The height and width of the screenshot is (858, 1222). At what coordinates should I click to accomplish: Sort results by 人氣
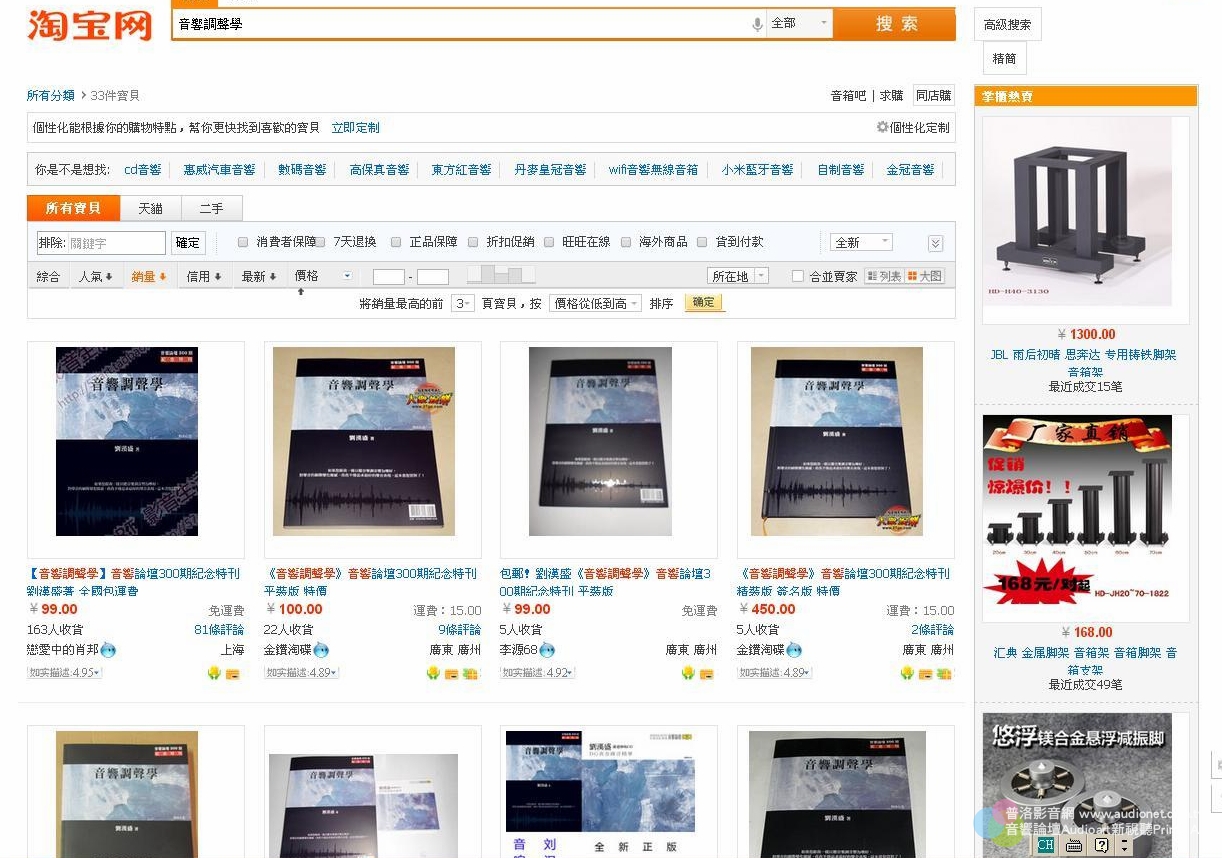[x=96, y=276]
